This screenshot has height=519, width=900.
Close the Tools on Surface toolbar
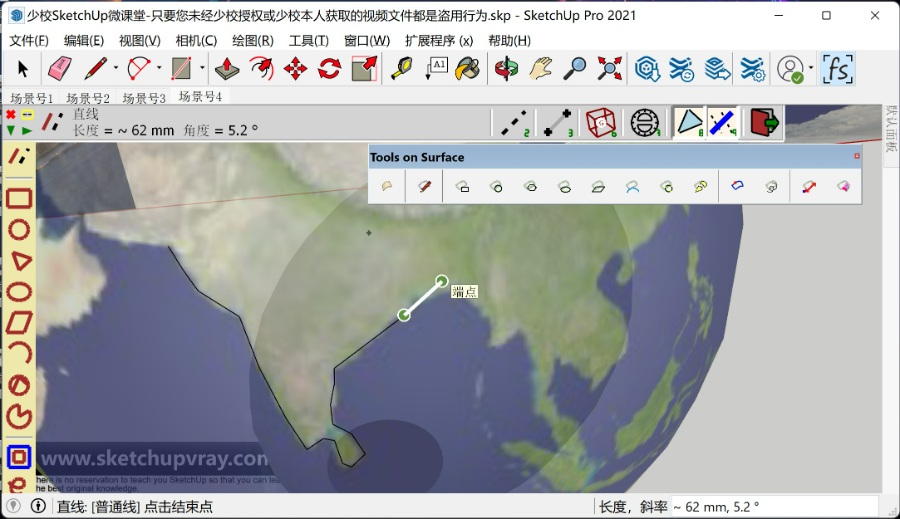(x=856, y=156)
